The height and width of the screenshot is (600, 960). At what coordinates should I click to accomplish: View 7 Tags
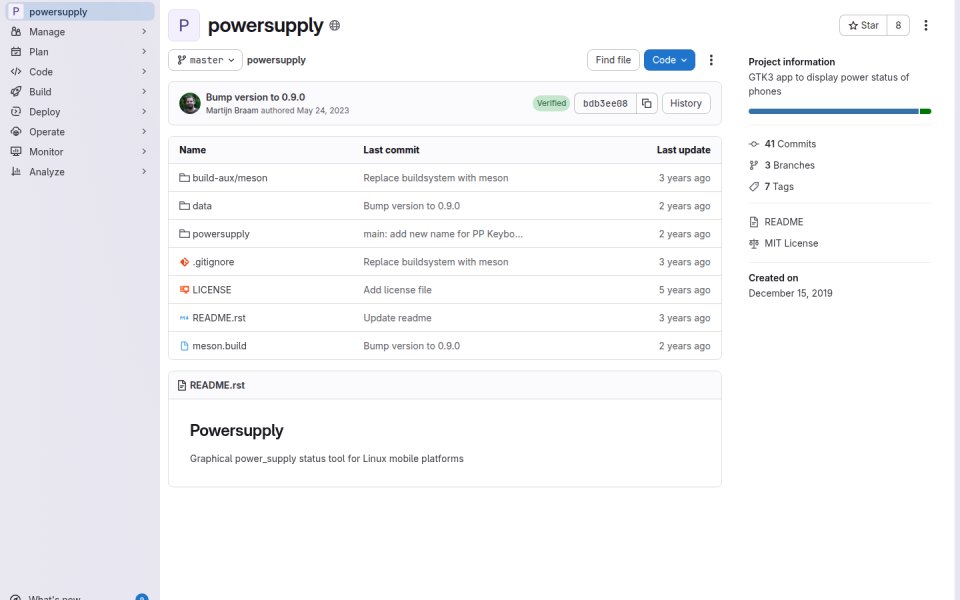click(779, 187)
